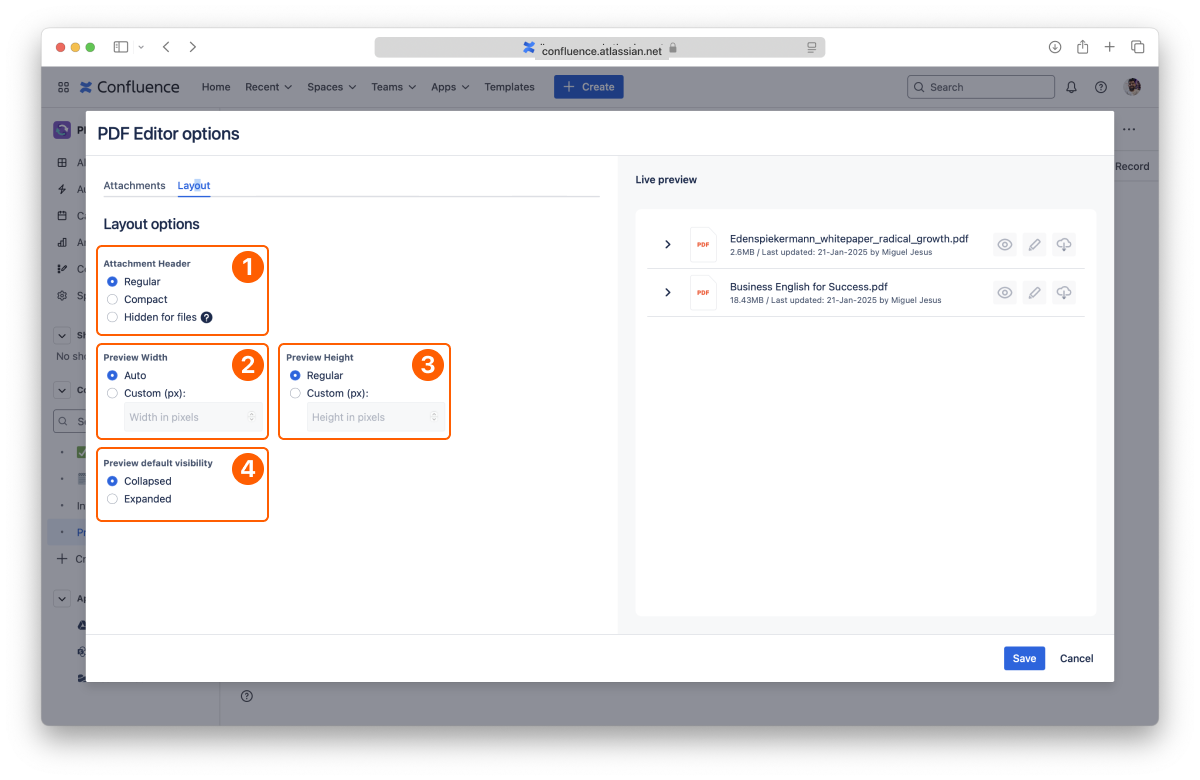Expand the Edenspiekermann whitepaper row
The width and height of the screenshot is (1200, 780).
pyautogui.click(x=668, y=245)
